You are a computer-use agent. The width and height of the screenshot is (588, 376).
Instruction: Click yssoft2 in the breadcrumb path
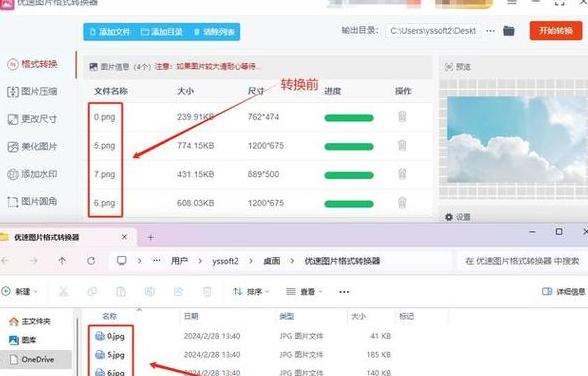pyautogui.click(x=225, y=261)
